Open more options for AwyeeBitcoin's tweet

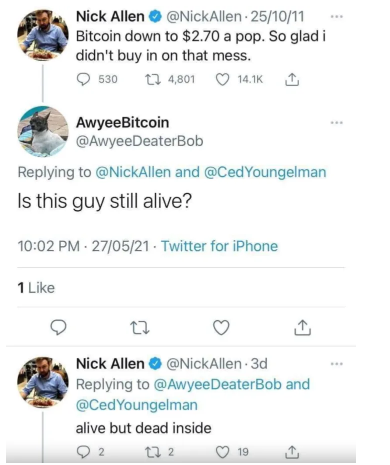(337, 123)
